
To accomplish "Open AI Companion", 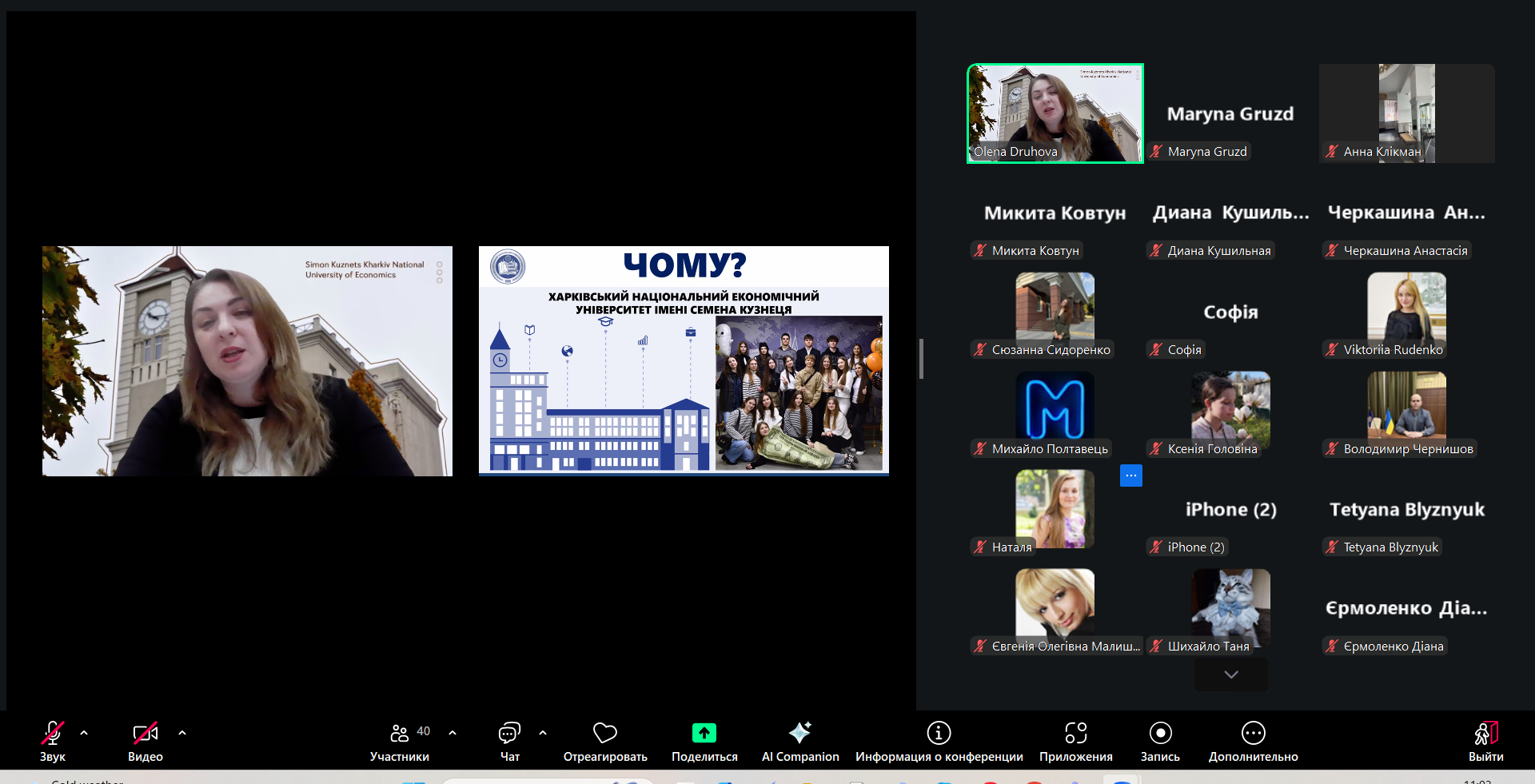I will point(799,733).
